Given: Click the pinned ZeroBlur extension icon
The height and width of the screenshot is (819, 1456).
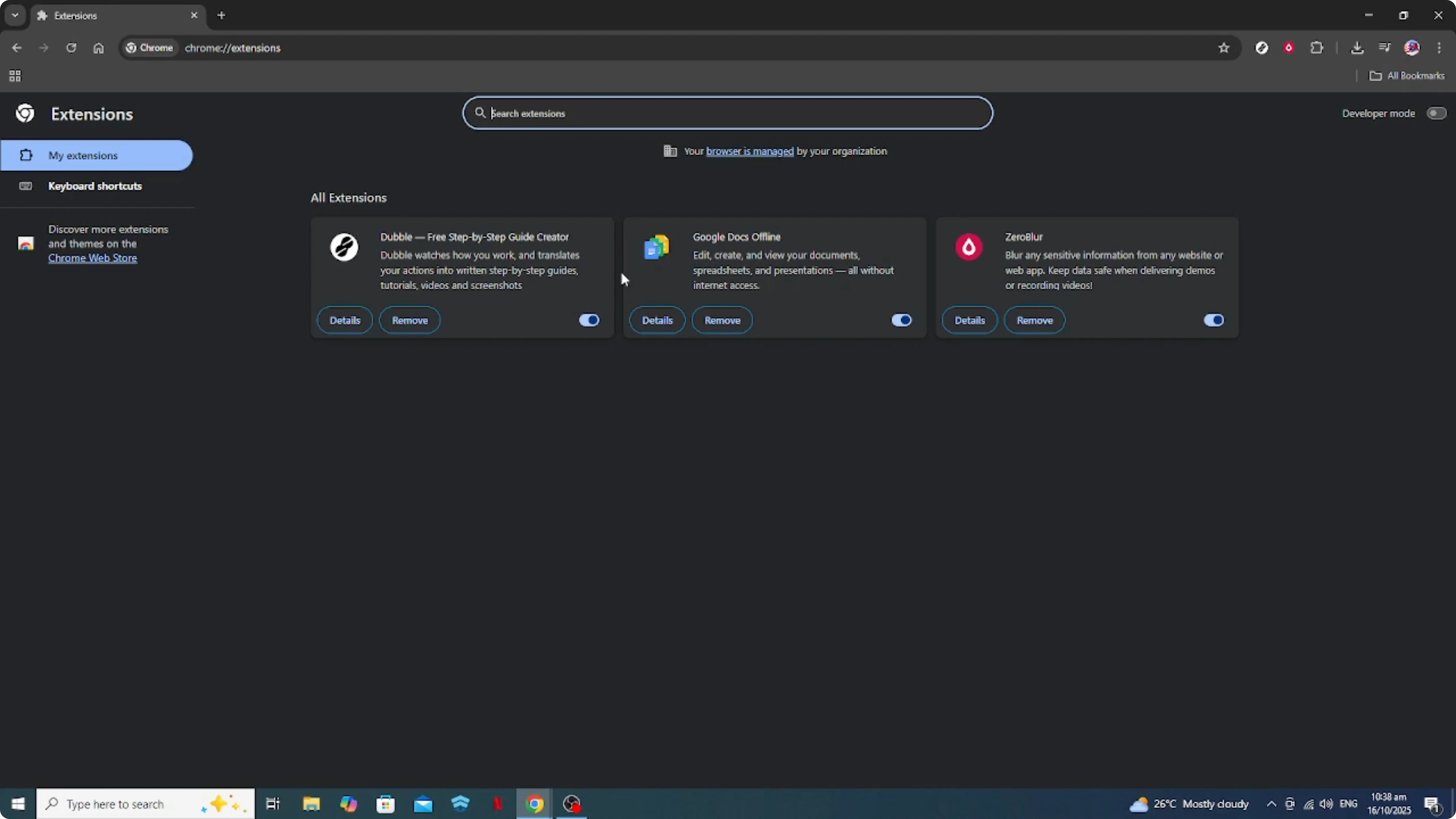Looking at the screenshot, I should click(1289, 48).
